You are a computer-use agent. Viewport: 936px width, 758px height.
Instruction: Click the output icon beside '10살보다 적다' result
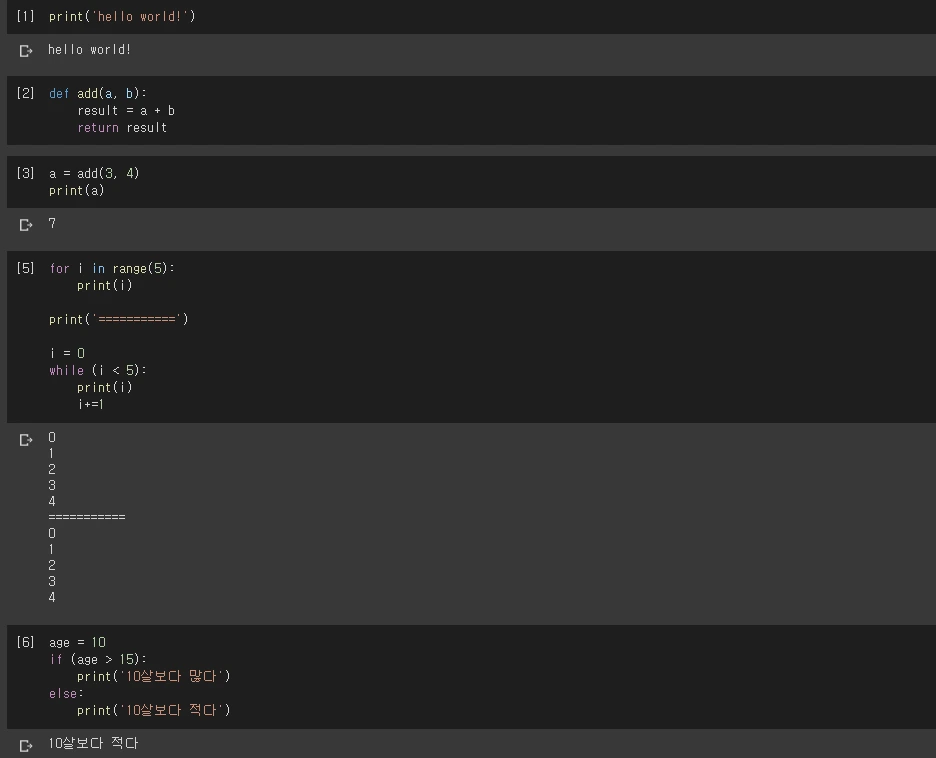point(26,745)
